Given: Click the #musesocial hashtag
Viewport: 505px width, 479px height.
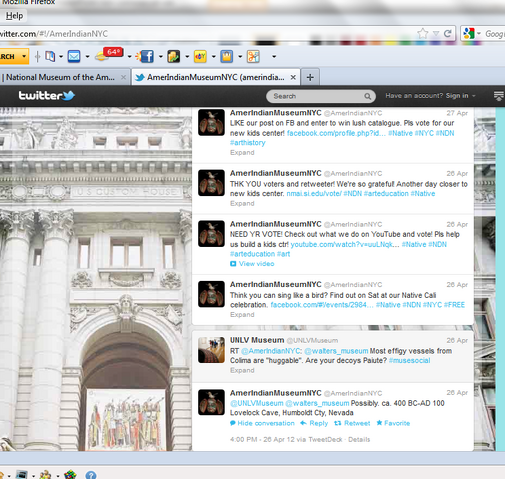Looking at the screenshot, I should point(409,360).
